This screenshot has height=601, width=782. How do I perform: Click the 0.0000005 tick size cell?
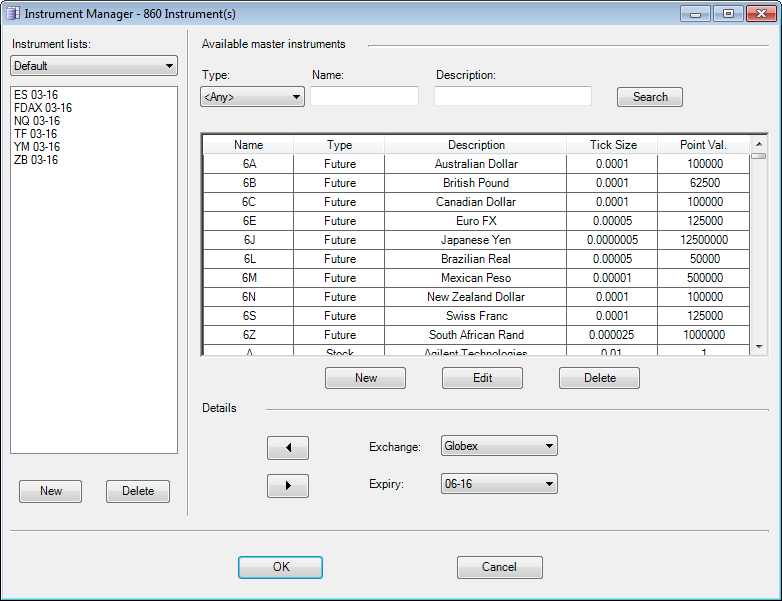(x=612, y=240)
